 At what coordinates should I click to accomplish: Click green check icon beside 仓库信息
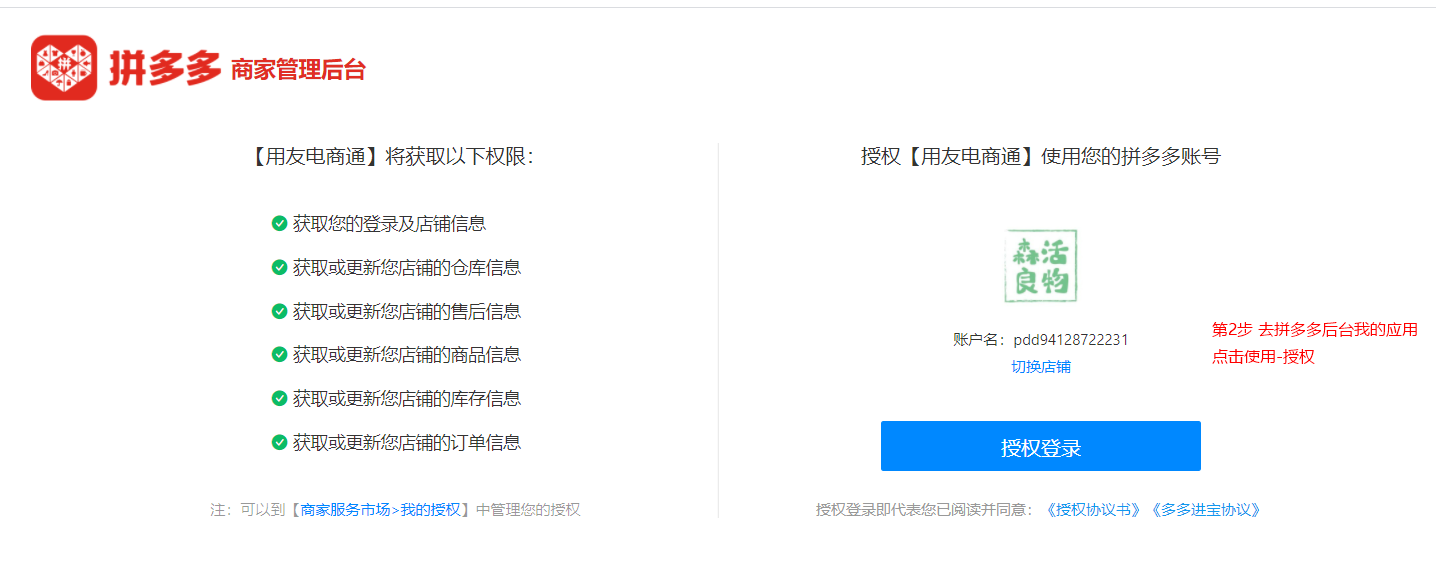[x=280, y=268]
